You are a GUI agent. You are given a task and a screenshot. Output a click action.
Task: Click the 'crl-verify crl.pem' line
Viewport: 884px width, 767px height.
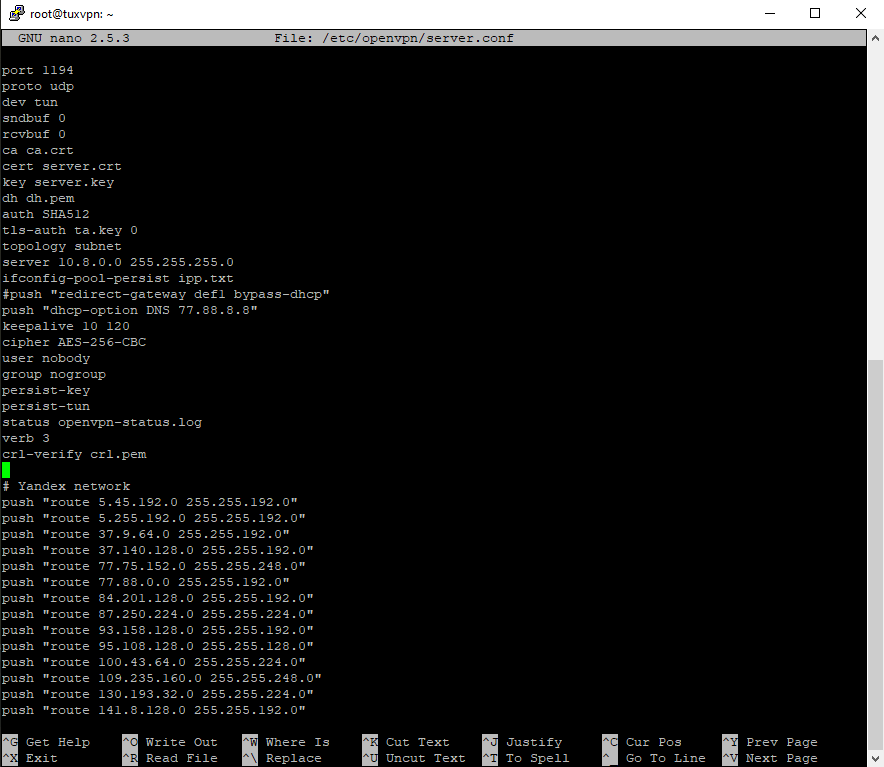(x=74, y=454)
